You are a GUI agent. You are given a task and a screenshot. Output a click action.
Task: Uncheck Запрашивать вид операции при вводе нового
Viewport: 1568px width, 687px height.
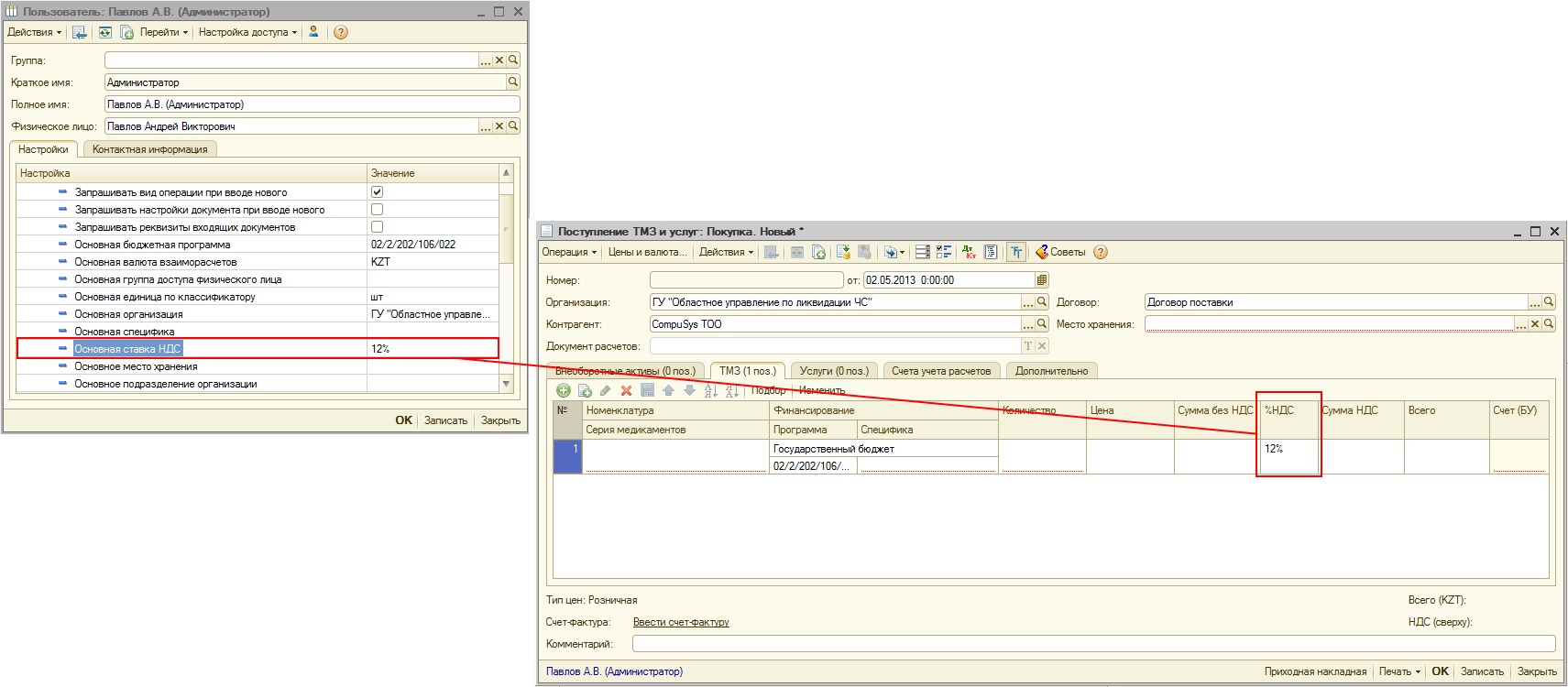pyautogui.click(x=377, y=192)
